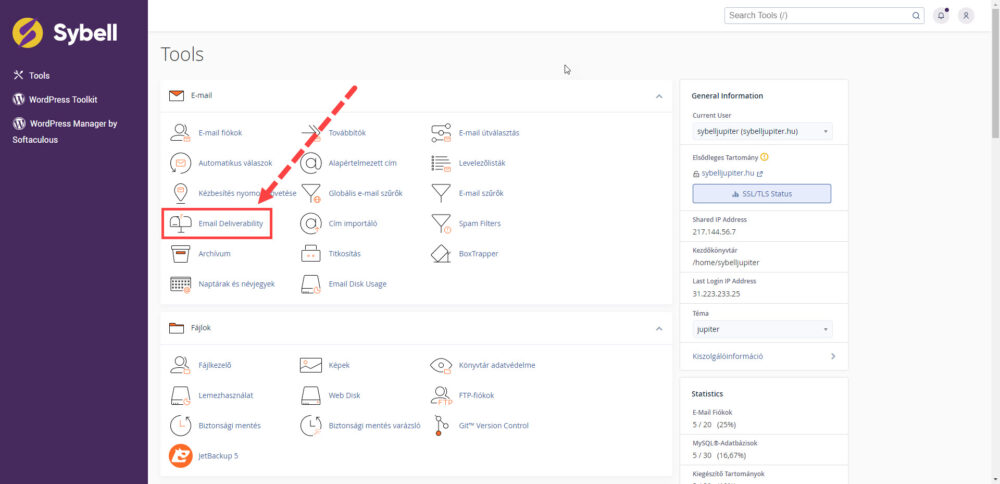This screenshot has height=484, width=1000.
Task: Open the E-mail szűrők funnel icon
Action: coord(441,193)
